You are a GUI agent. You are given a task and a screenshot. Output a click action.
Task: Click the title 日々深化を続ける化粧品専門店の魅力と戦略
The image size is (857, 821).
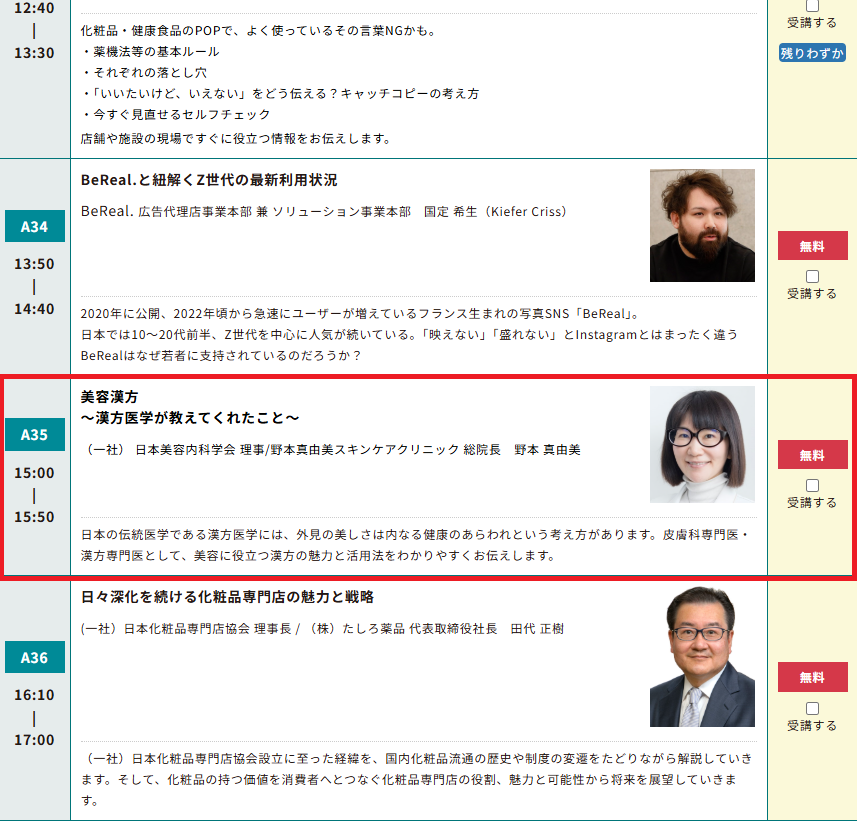(227, 596)
